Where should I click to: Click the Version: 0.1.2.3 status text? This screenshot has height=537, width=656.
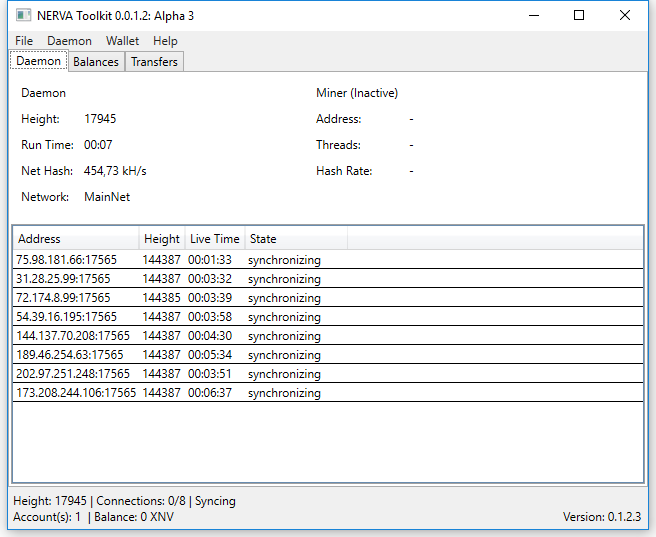[602, 517]
